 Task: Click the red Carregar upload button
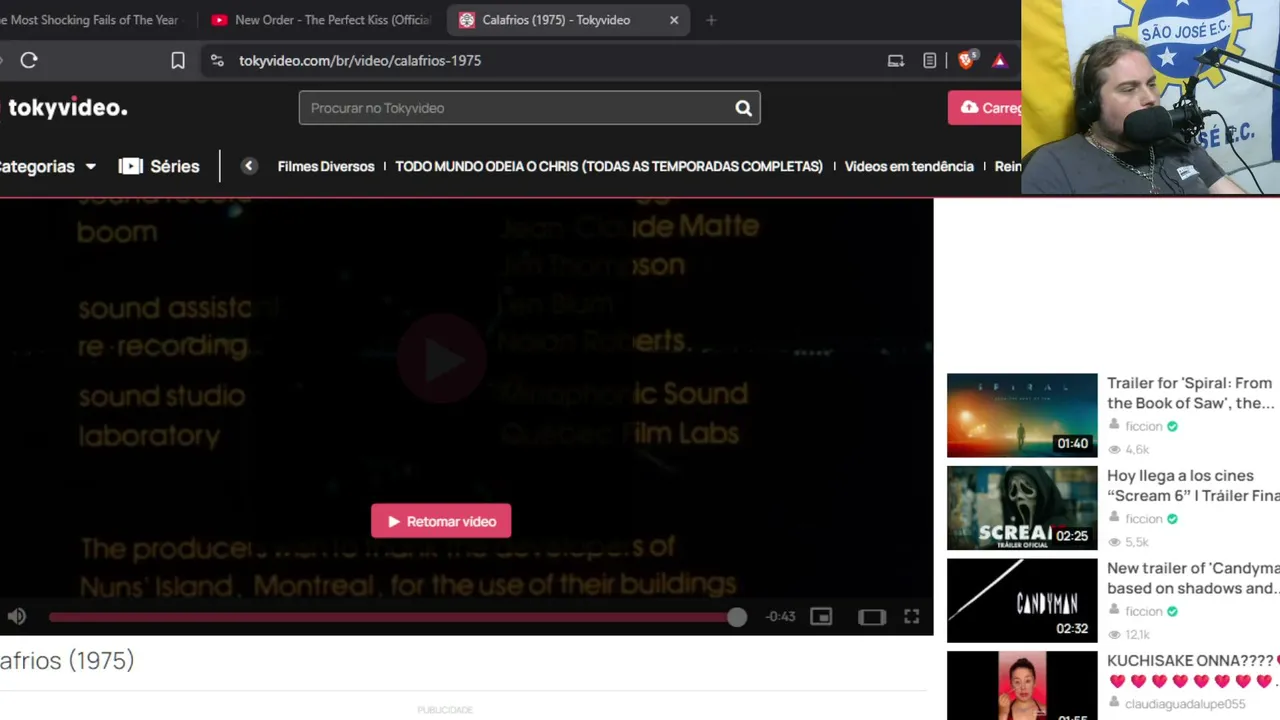click(x=985, y=108)
